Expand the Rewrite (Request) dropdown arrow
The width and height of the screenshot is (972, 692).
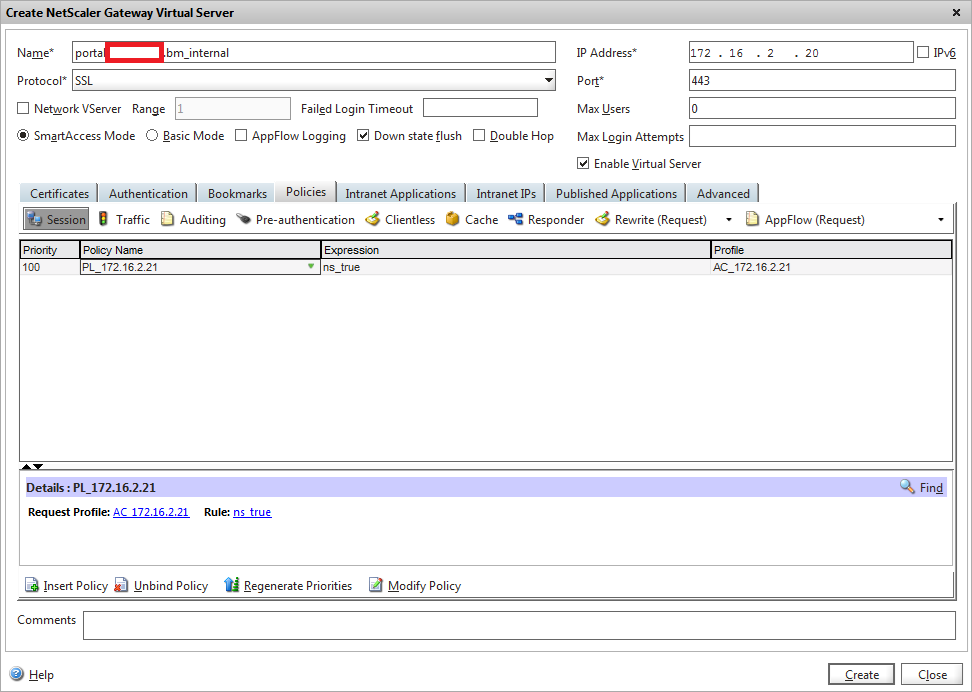[728, 220]
